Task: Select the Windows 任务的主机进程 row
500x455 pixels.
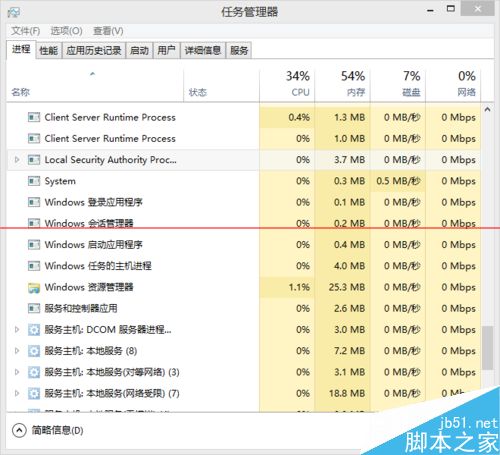Action: 244,266
